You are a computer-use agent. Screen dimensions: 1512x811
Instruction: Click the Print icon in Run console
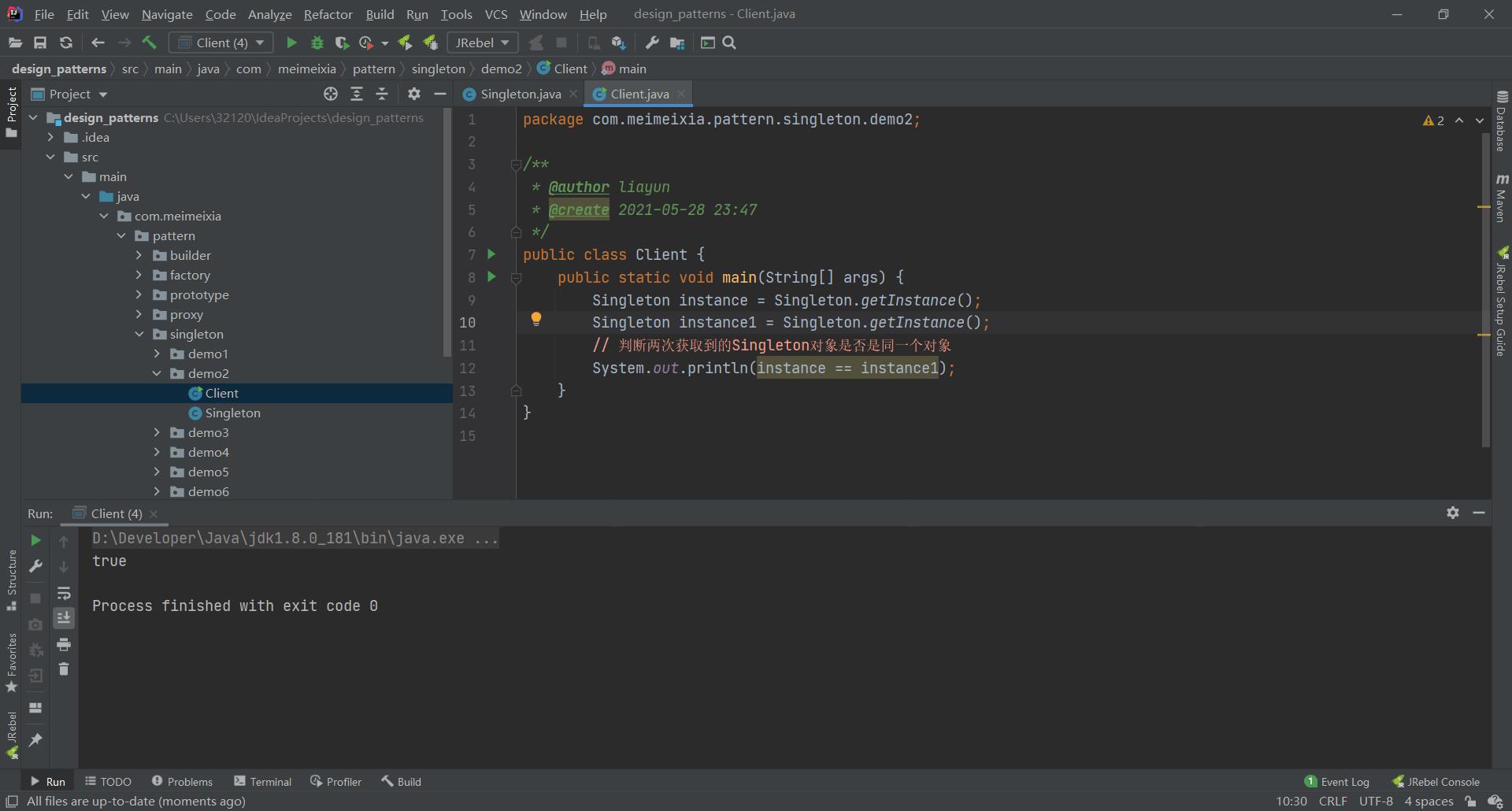click(64, 645)
